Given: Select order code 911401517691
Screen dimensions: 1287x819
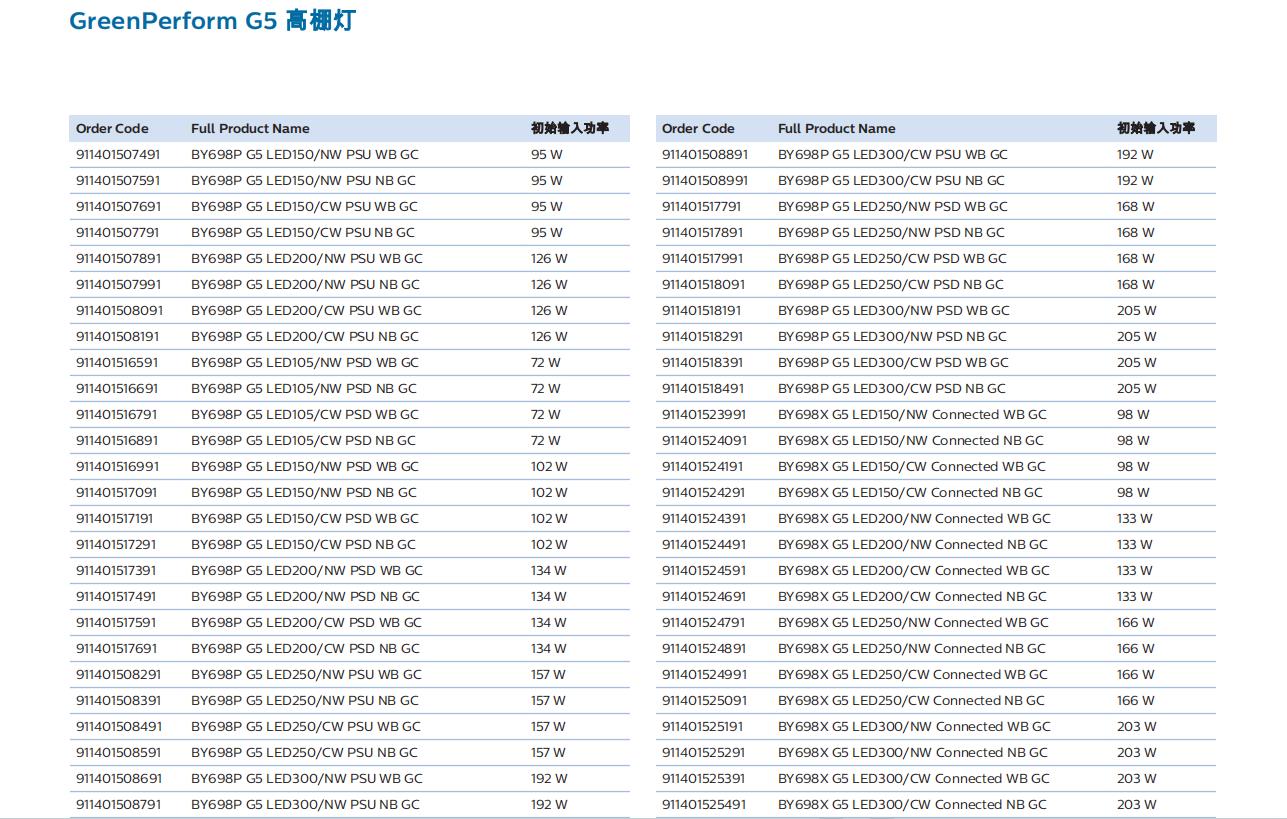Looking at the screenshot, I should 116,649.
